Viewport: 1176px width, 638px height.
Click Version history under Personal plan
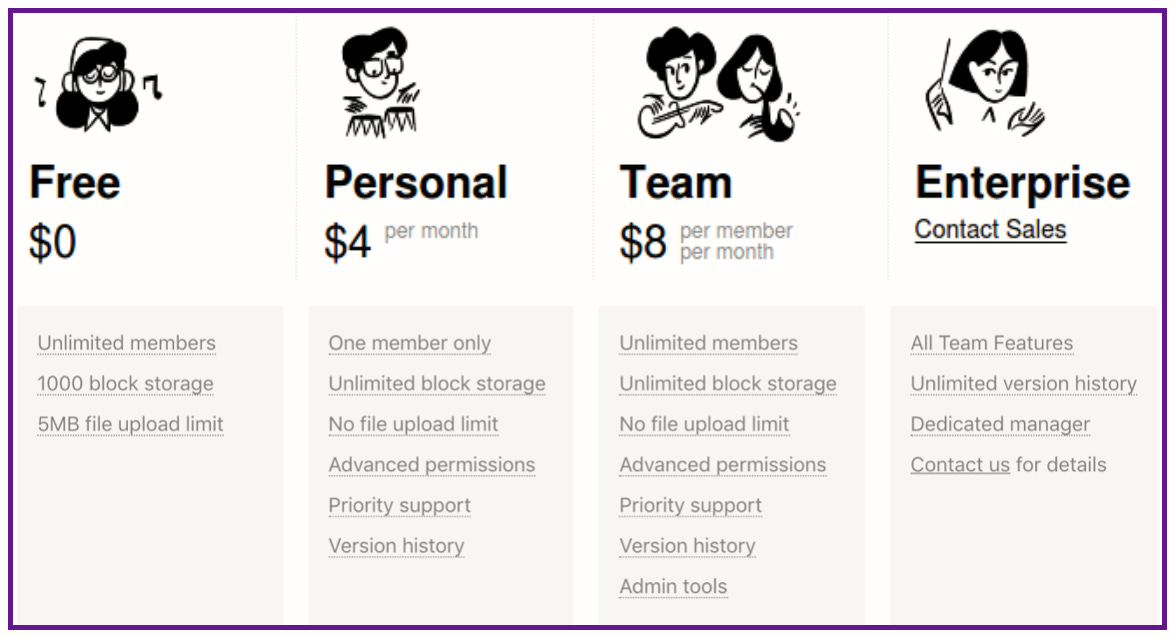pos(396,547)
